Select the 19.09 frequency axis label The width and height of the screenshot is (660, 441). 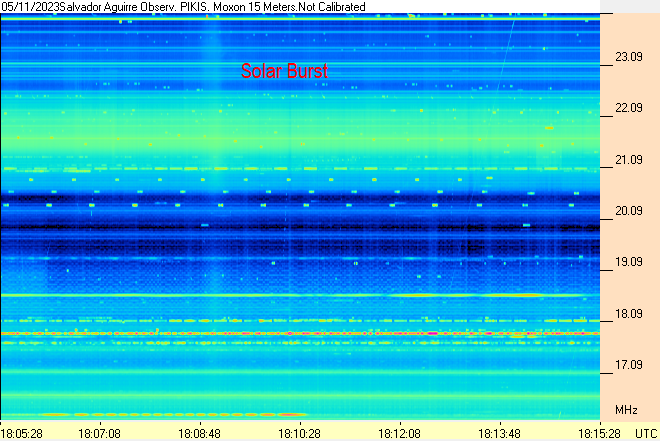(629, 262)
